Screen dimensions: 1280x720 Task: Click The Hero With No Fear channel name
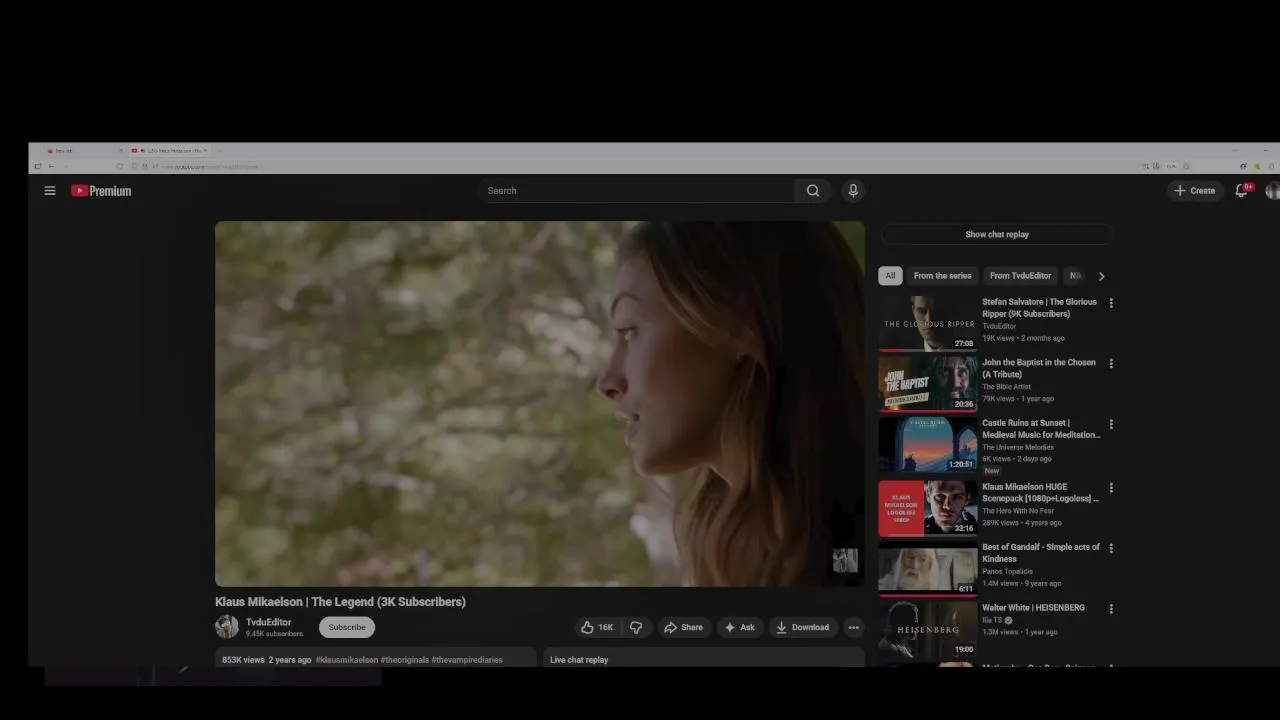[x=1018, y=511]
